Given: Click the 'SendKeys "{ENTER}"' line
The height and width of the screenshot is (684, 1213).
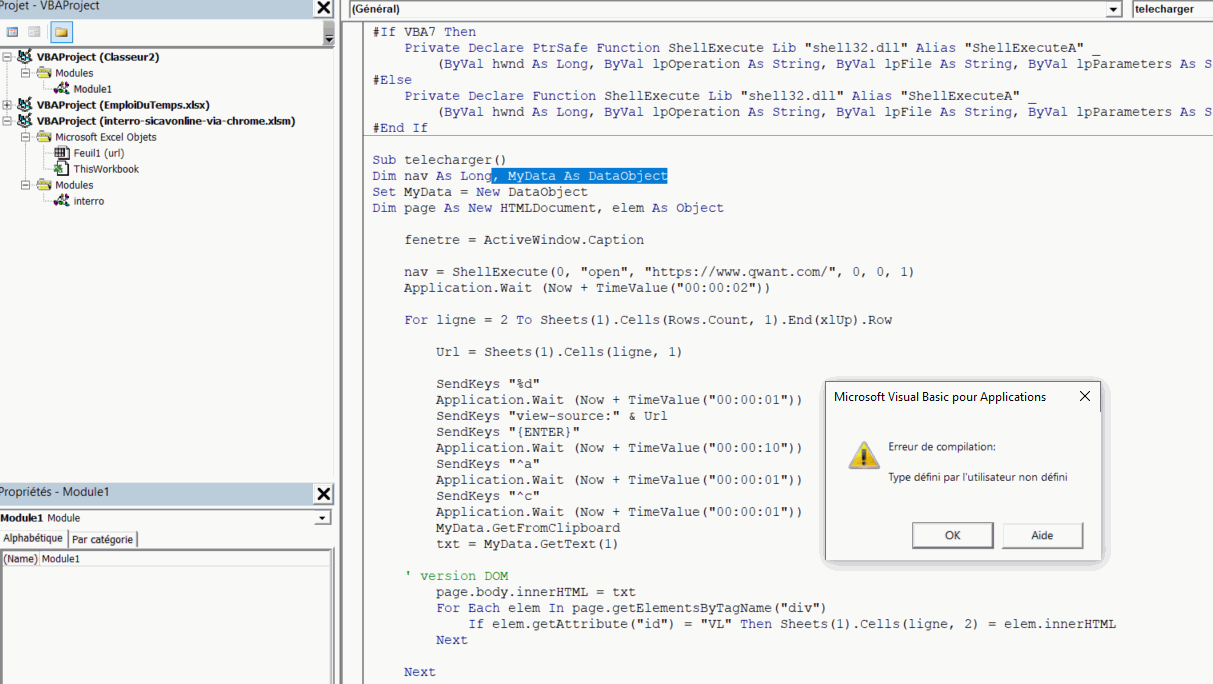Looking at the screenshot, I should [508, 432].
